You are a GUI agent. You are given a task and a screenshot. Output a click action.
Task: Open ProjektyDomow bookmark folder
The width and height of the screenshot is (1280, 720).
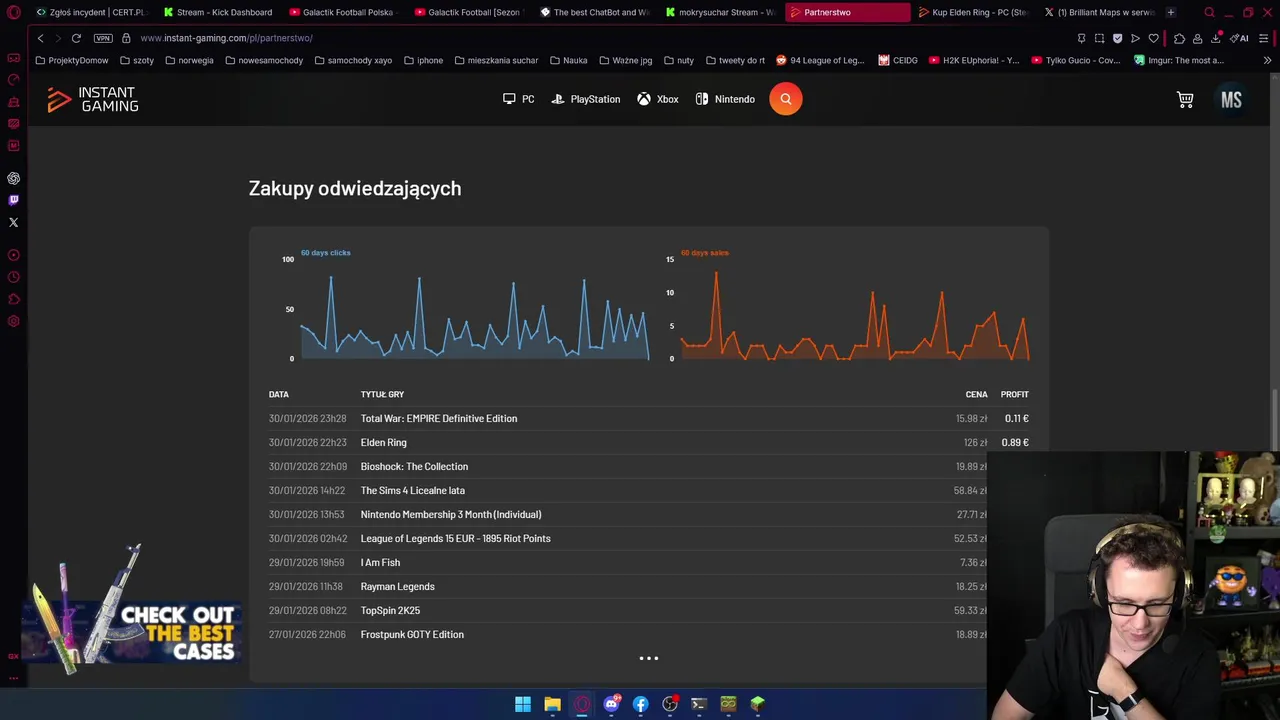[72, 60]
